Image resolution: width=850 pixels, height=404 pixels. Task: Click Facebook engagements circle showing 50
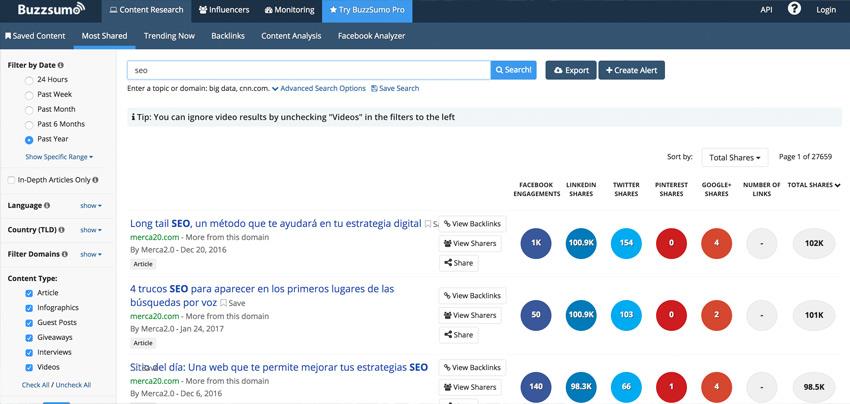click(x=536, y=315)
